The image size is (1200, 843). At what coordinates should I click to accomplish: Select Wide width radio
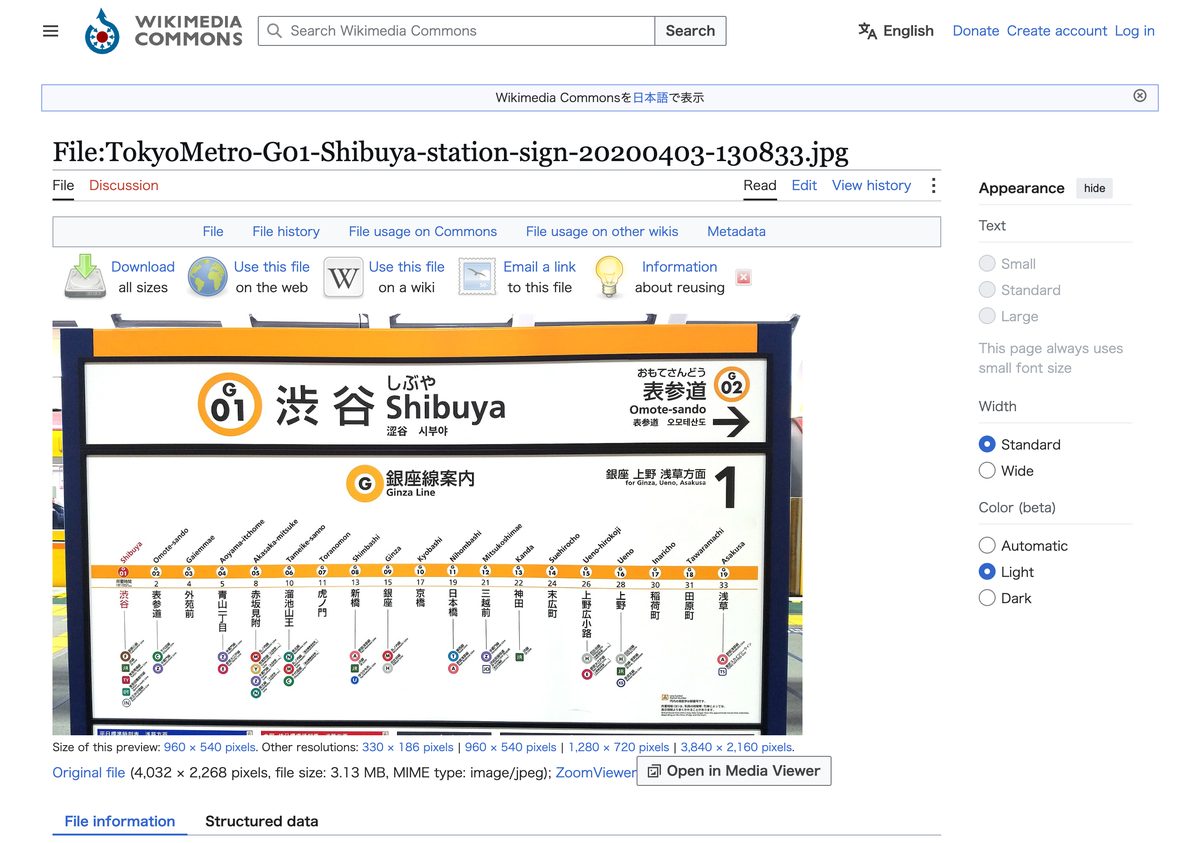(987, 470)
